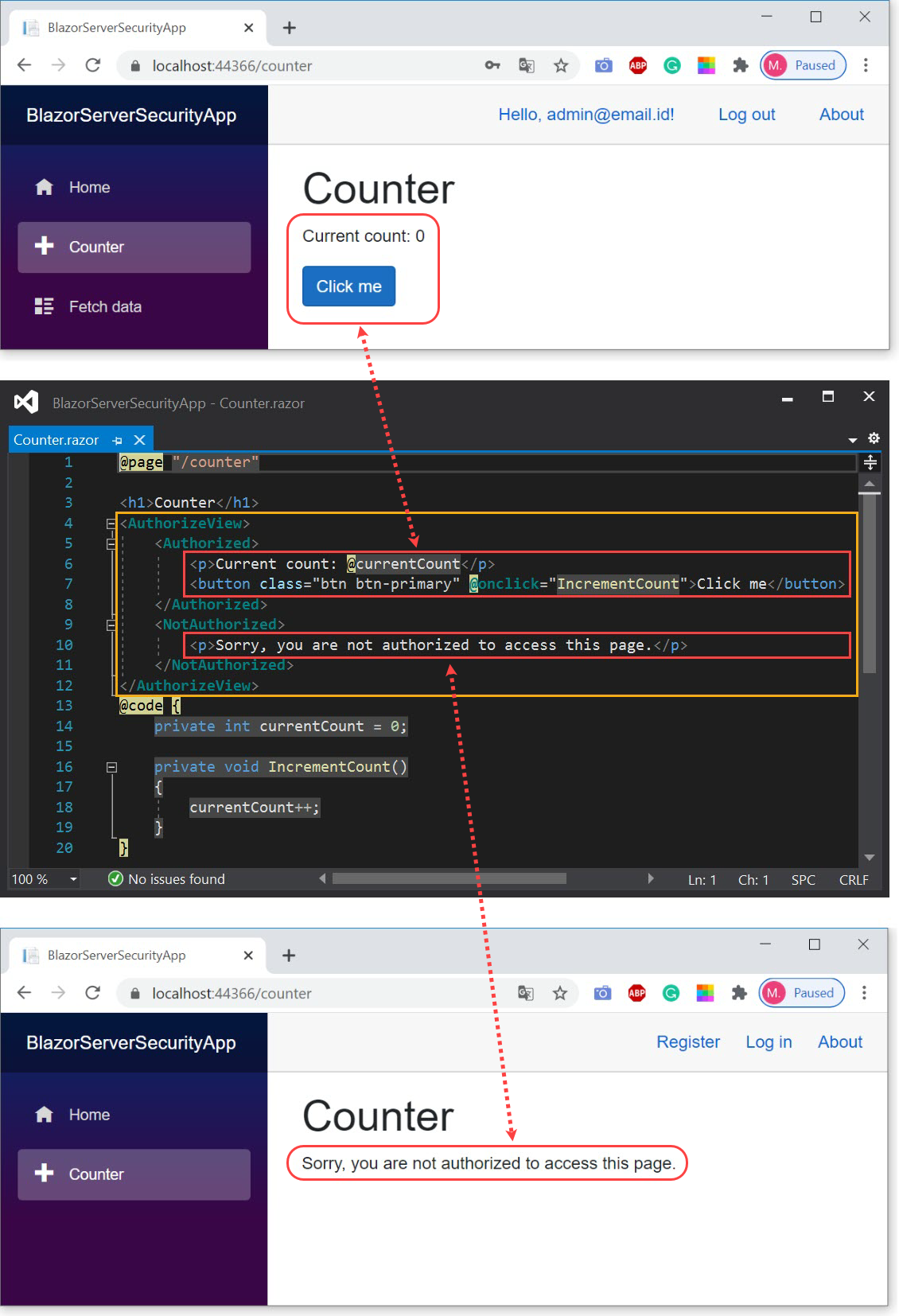Click Paused profile button in top browser

pyautogui.click(x=804, y=65)
